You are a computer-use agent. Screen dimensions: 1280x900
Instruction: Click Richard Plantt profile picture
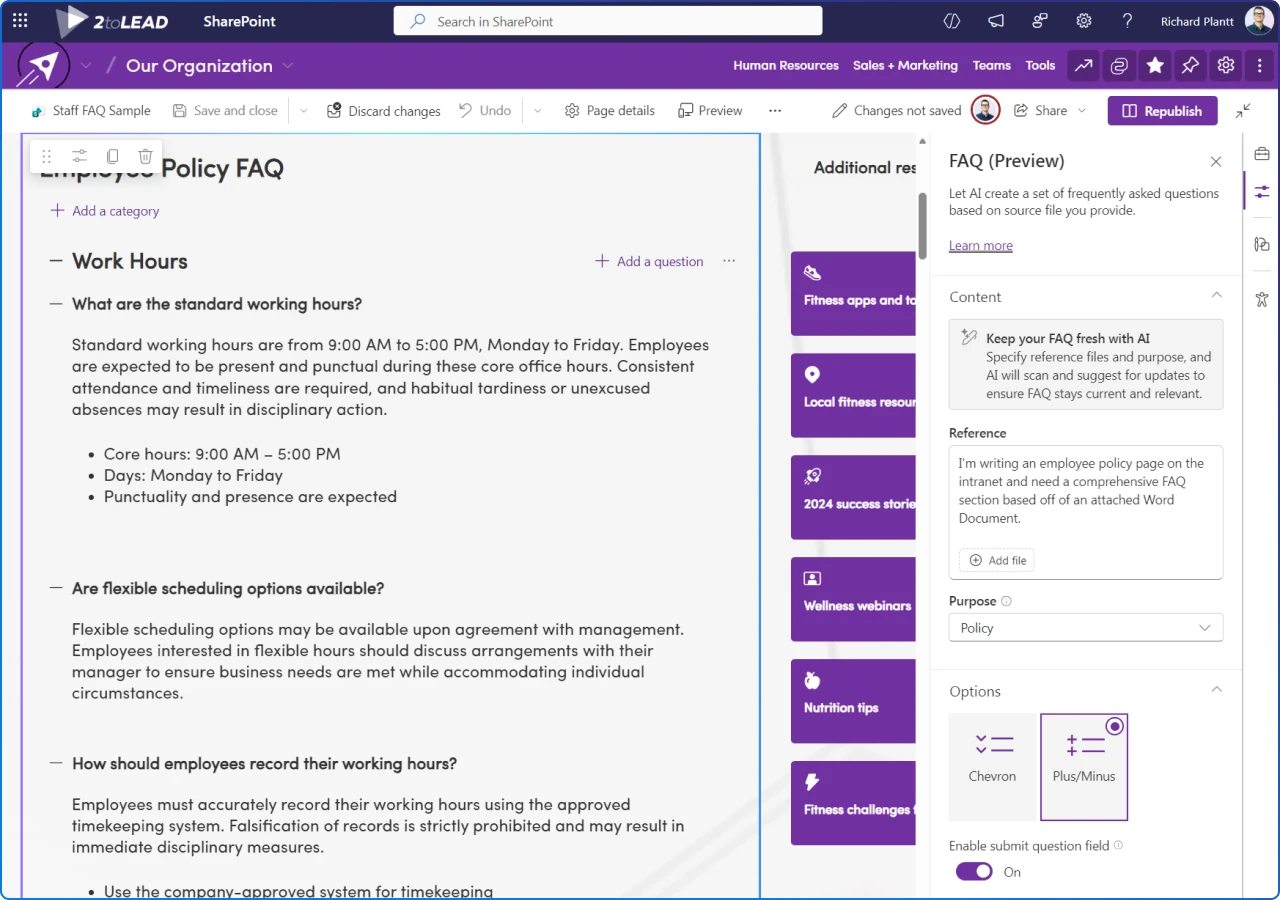click(x=1259, y=21)
